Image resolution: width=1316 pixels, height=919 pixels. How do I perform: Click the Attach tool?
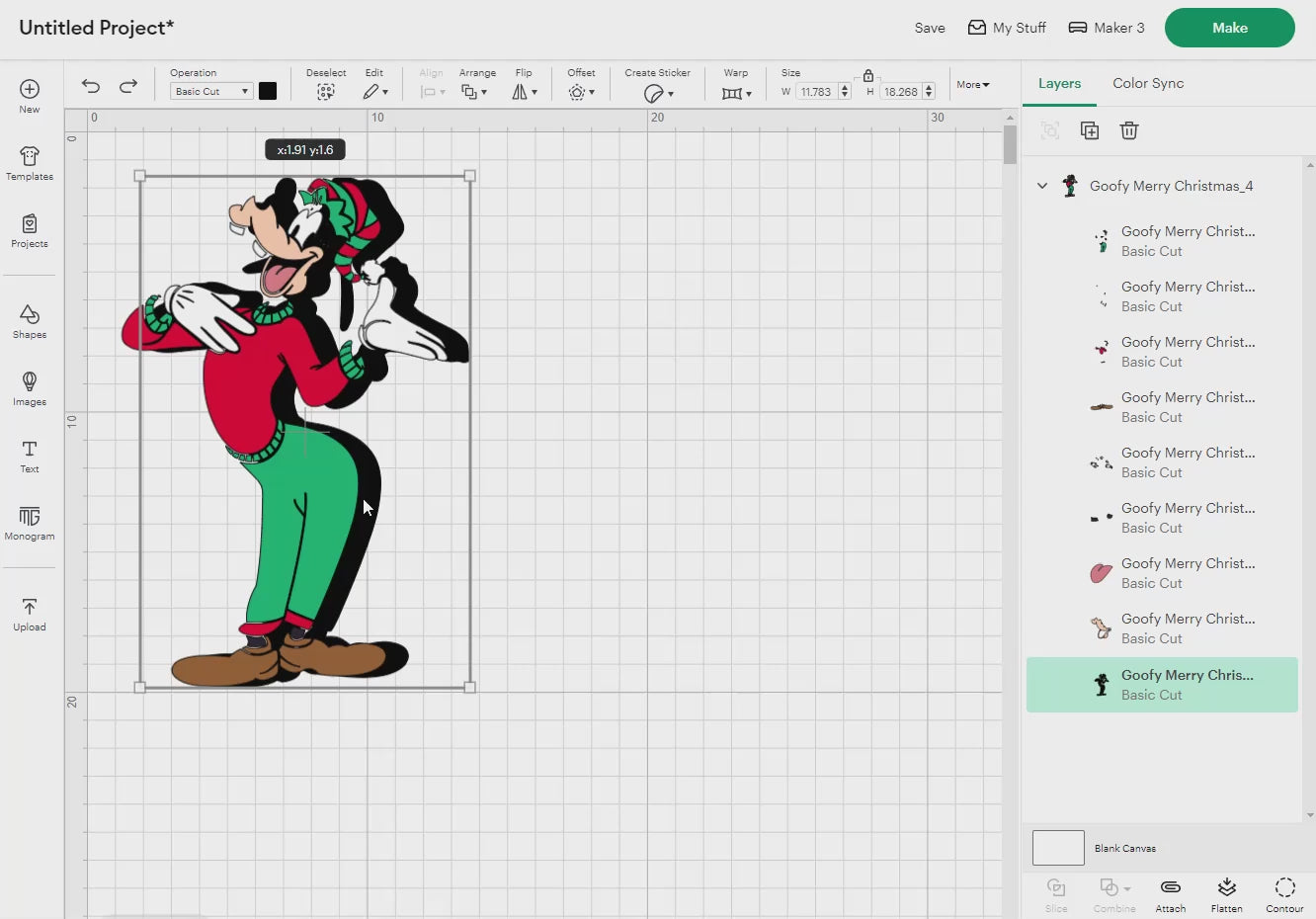(x=1171, y=894)
